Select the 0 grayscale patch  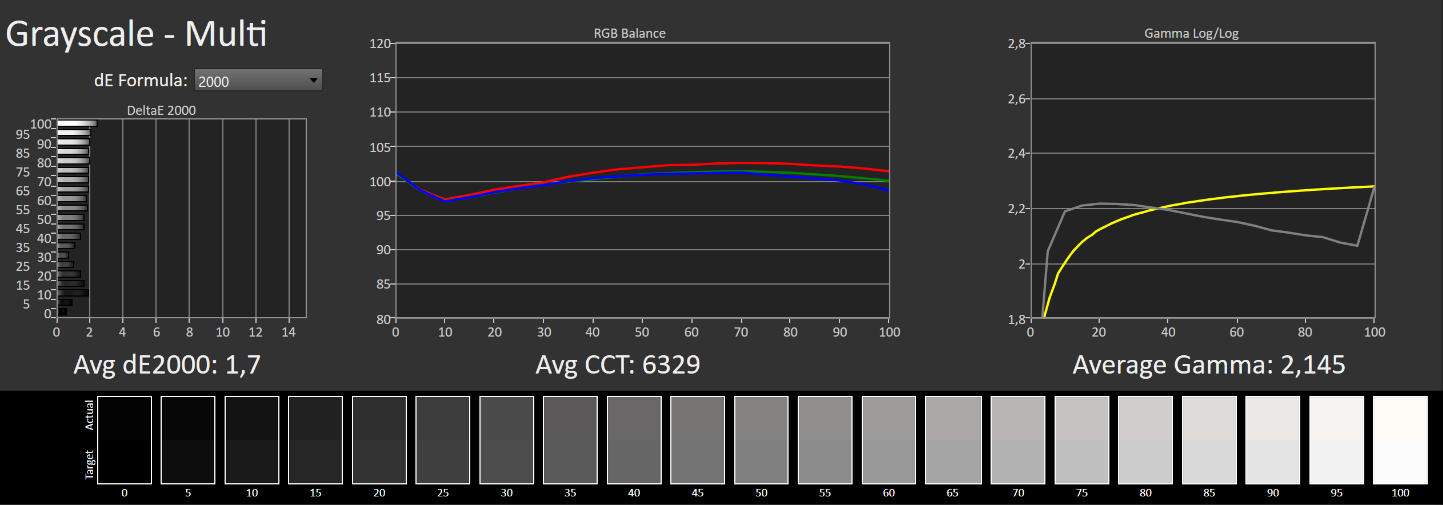point(124,440)
